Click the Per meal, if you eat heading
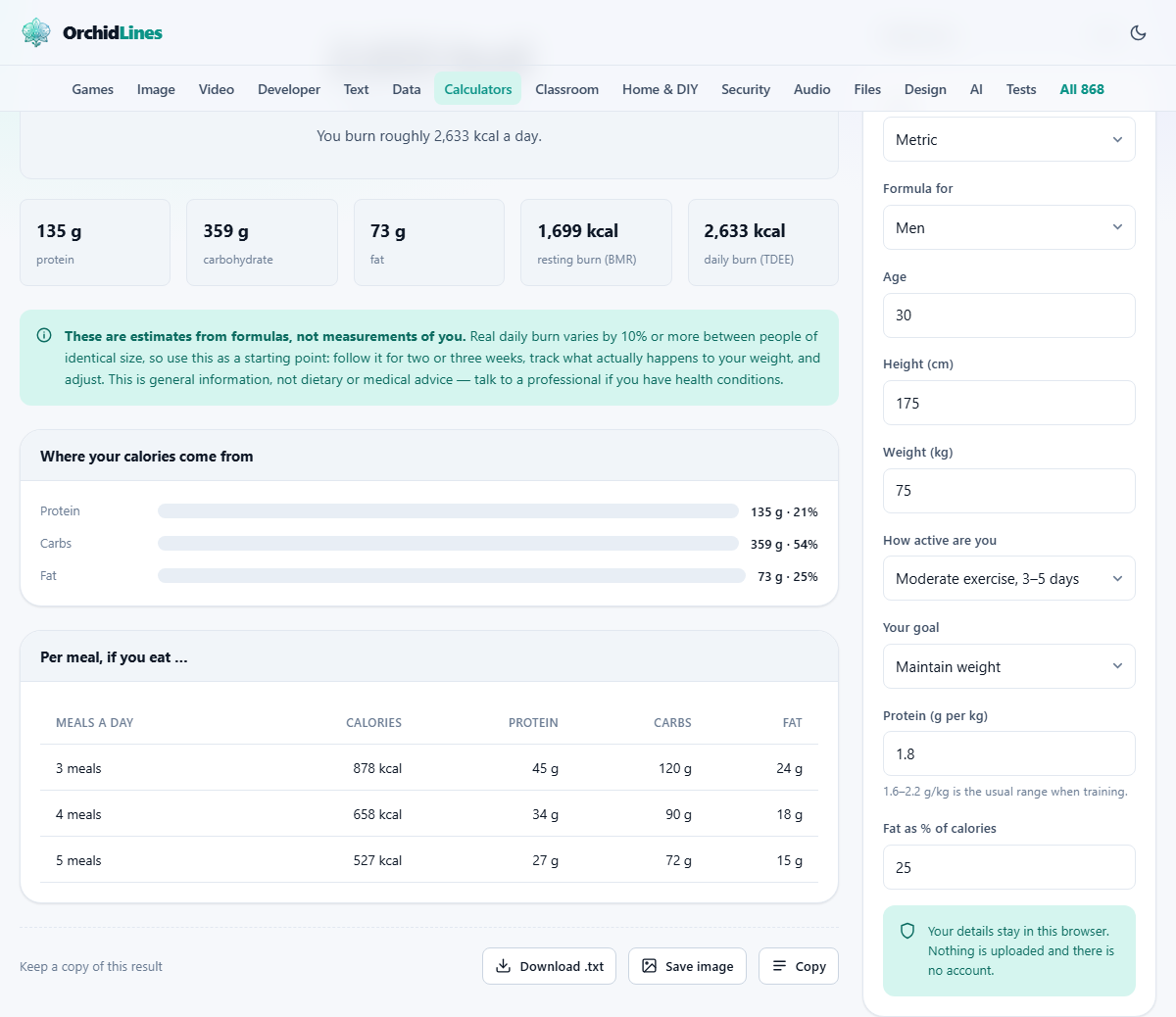 (x=114, y=656)
